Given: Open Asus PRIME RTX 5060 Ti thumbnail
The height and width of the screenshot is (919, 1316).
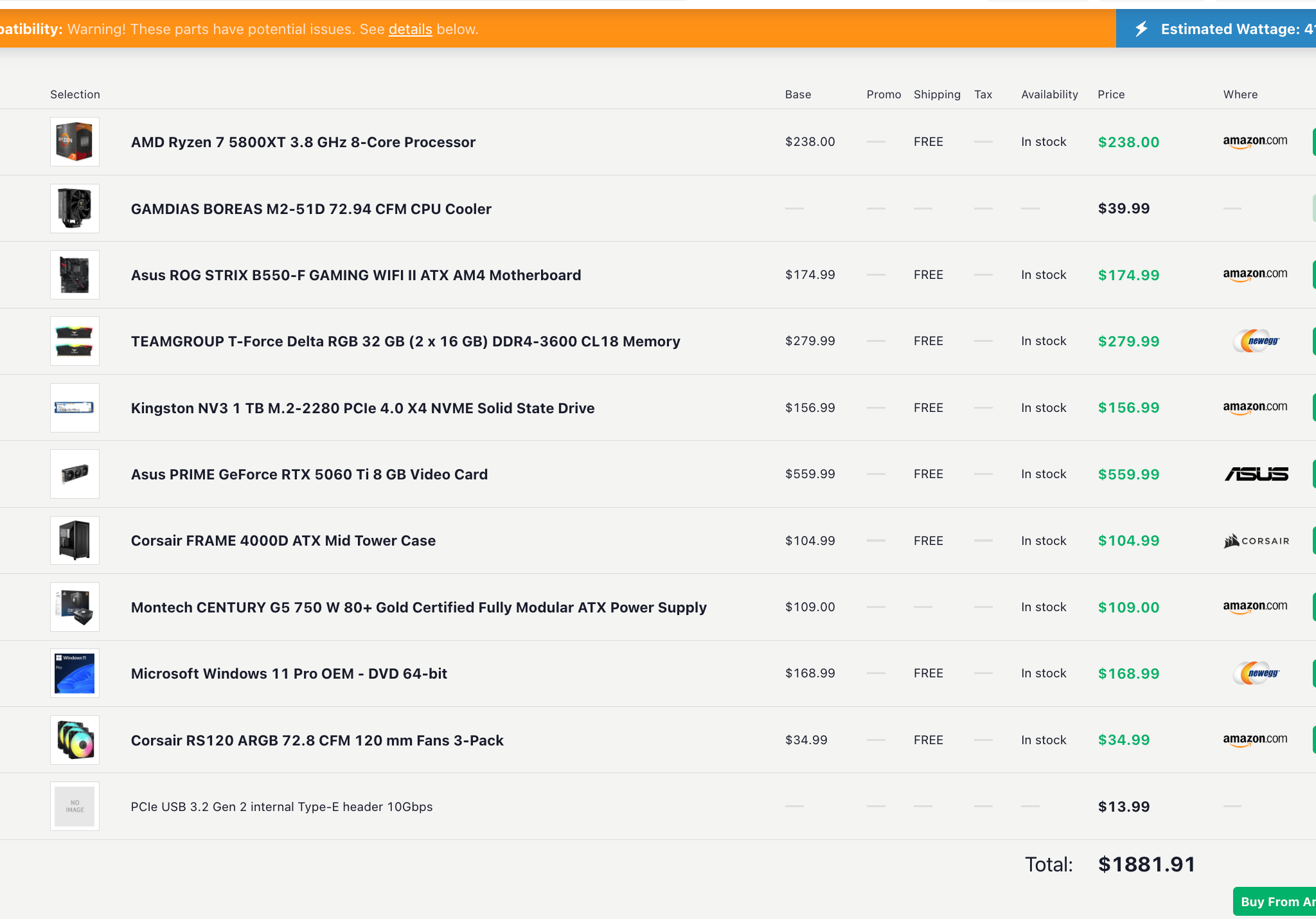Looking at the screenshot, I should coord(75,474).
